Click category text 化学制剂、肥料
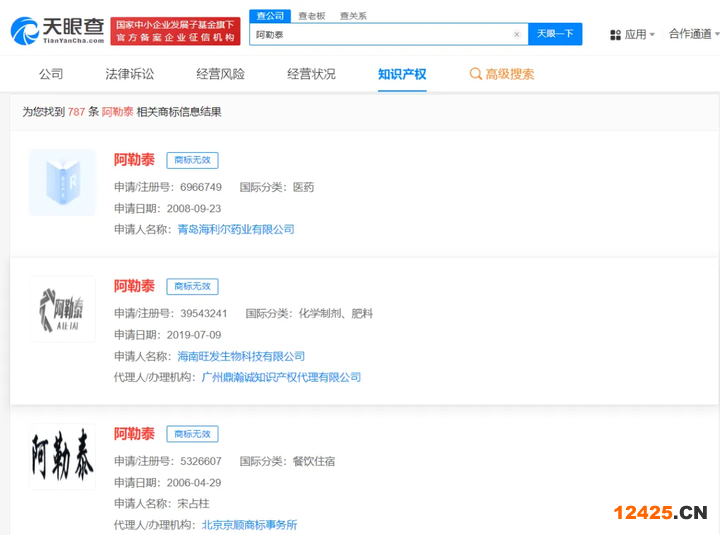 [x=336, y=314]
